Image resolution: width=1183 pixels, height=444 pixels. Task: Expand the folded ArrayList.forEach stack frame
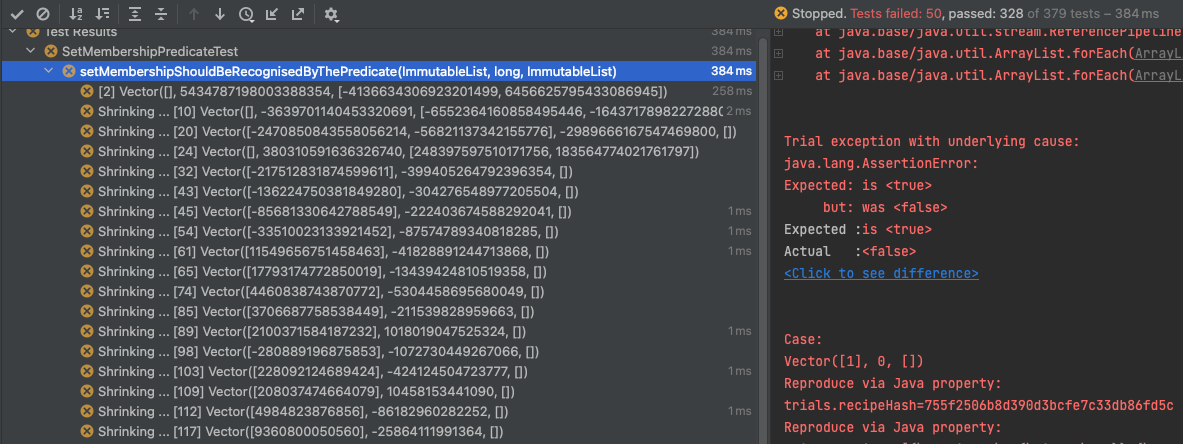coord(779,54)
